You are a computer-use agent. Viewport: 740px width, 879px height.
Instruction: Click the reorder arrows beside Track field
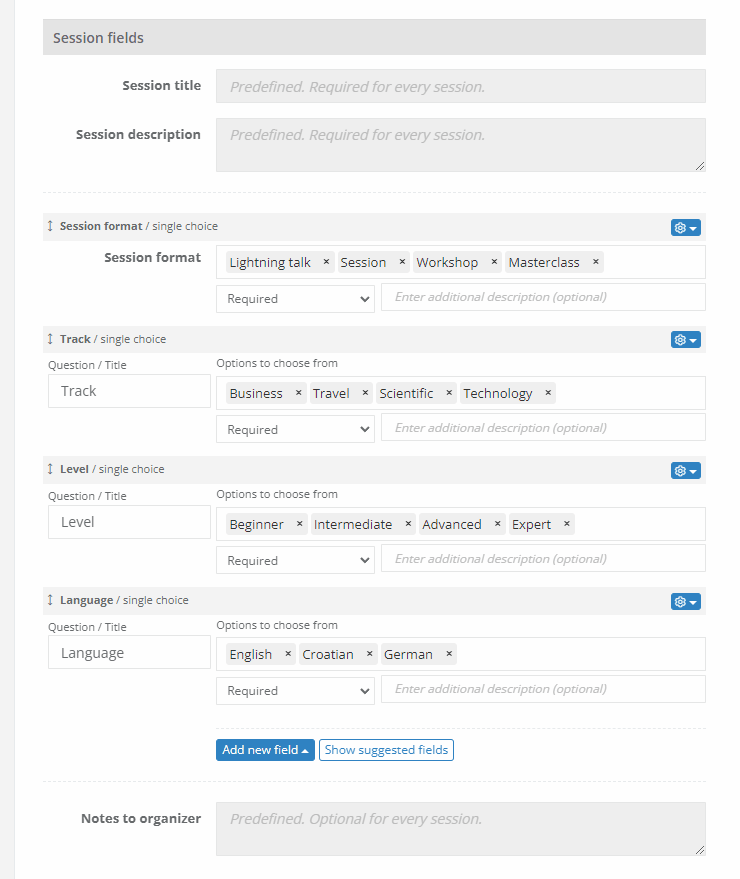point(51,339)
